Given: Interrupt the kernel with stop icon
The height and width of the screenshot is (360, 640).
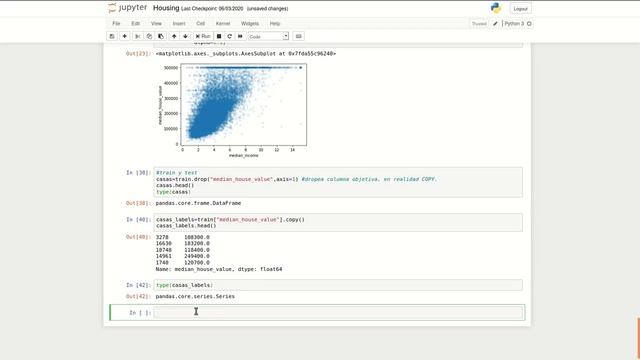Looking at the screenshot, I should tap(219, 36).
